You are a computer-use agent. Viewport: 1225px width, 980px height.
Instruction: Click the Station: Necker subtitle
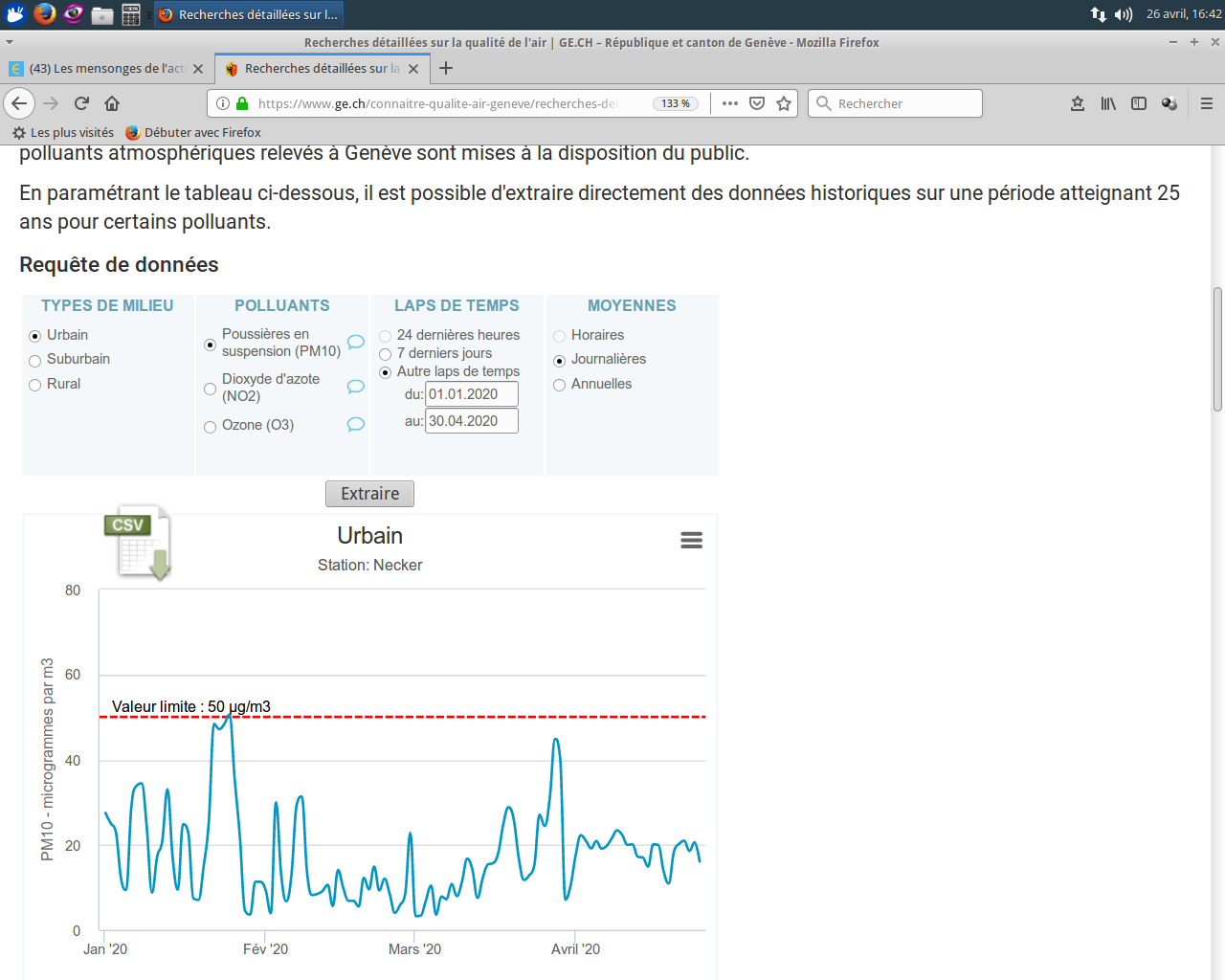(369, 566)
